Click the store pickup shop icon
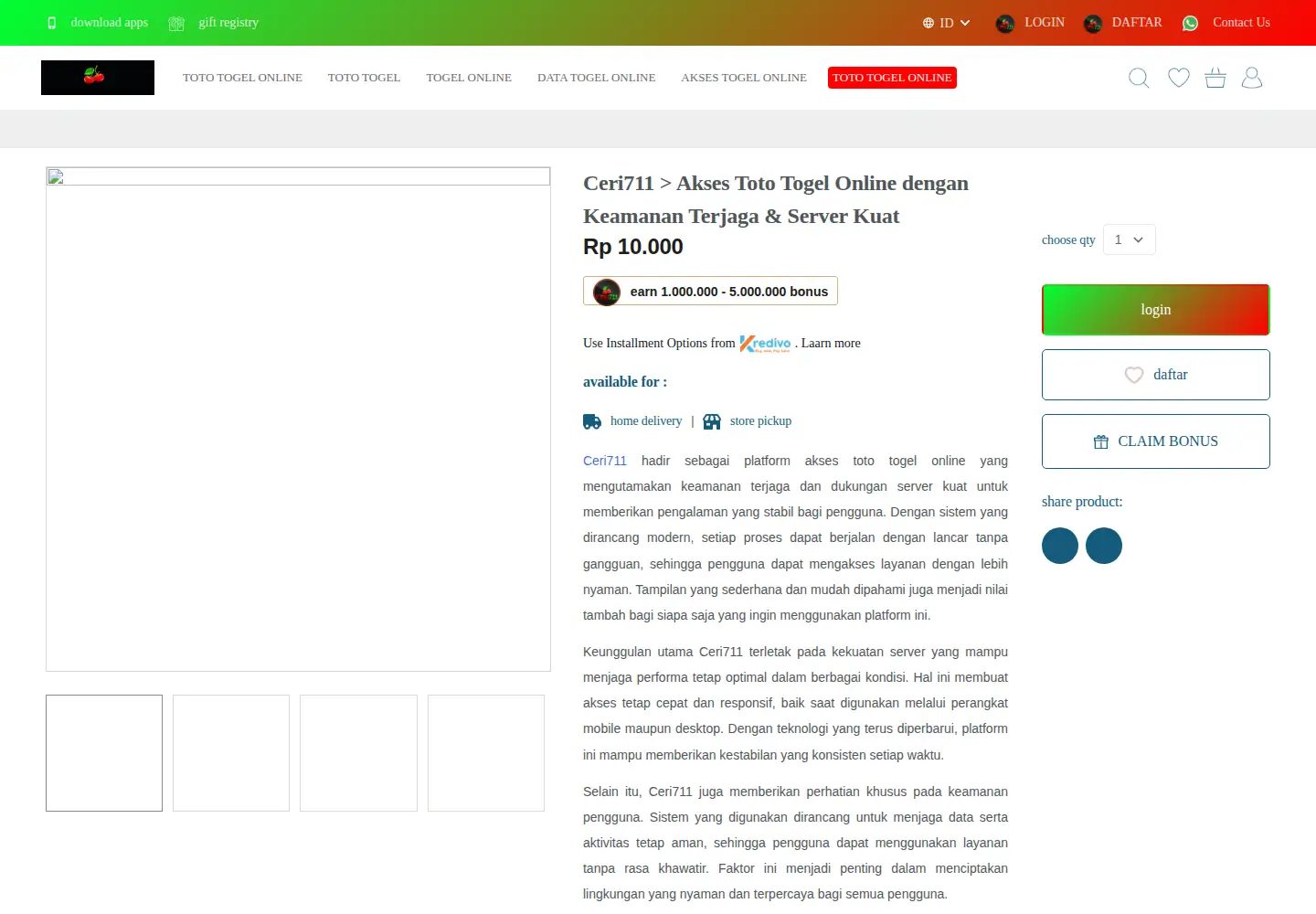1316x914 pixels. pyautogui.click(x=712, y=421)
